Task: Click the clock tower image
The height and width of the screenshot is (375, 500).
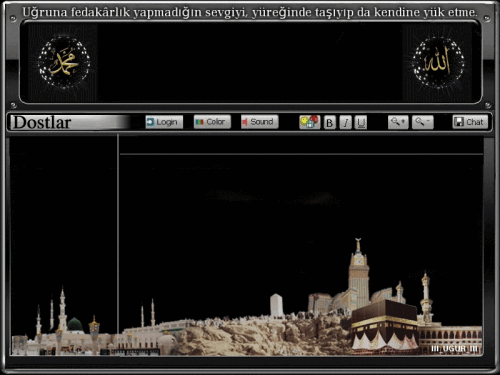Action: coord(359,272)
